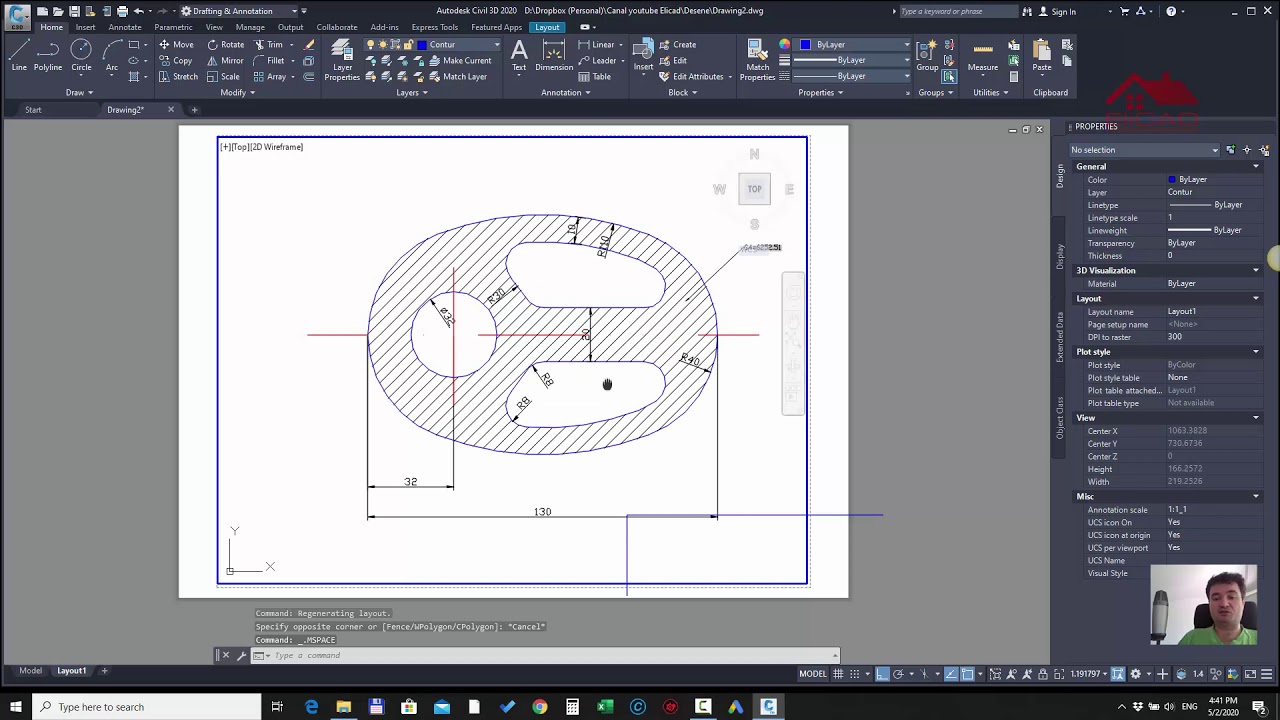Open the Annotate ribbon tab
1280x720 pixels.
click(125, 27)
